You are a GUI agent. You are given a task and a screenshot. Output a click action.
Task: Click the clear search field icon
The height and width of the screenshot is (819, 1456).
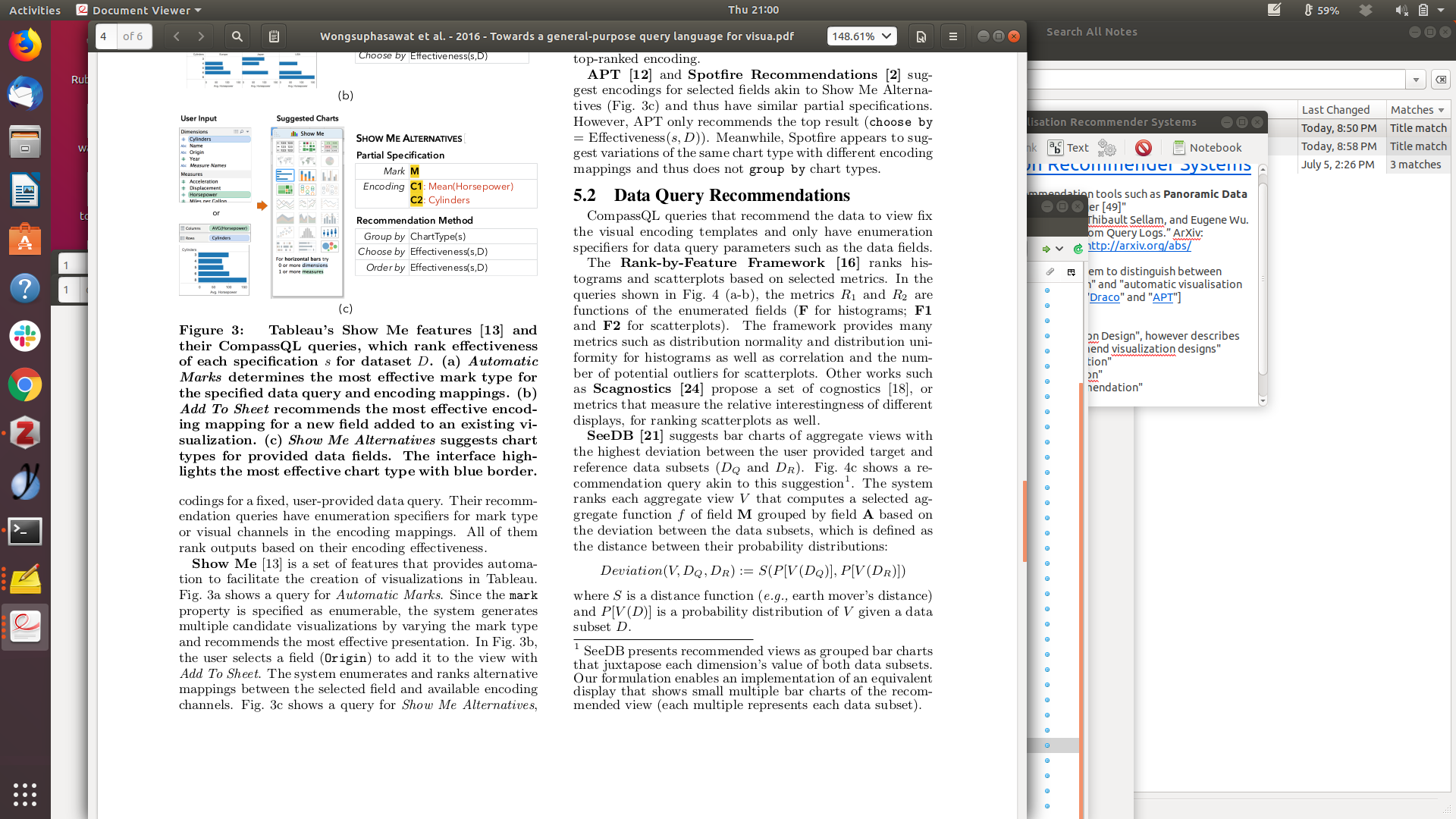(1441, 80)
